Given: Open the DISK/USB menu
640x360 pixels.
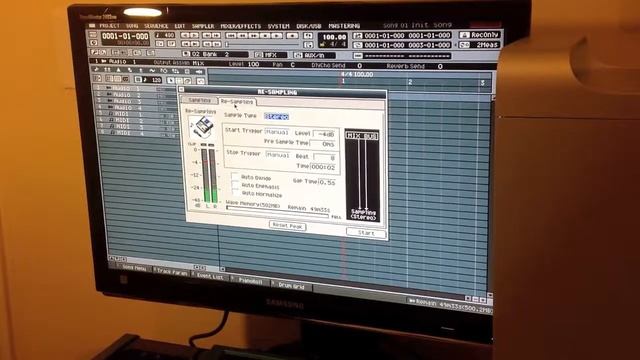Looking at the screenshot, I should click(x=309, y=26).
